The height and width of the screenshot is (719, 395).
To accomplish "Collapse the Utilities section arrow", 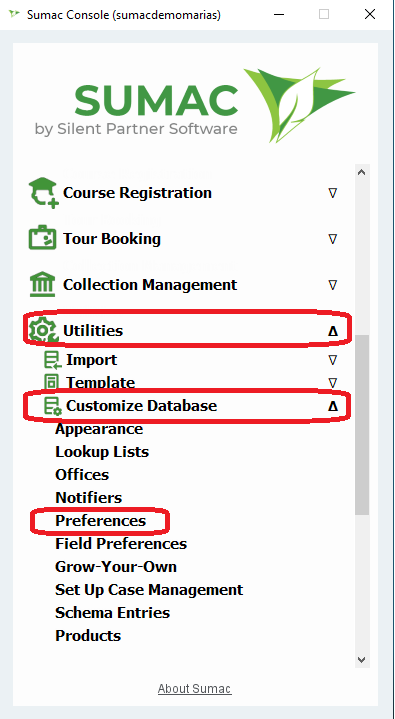I will tap(333, 331).
